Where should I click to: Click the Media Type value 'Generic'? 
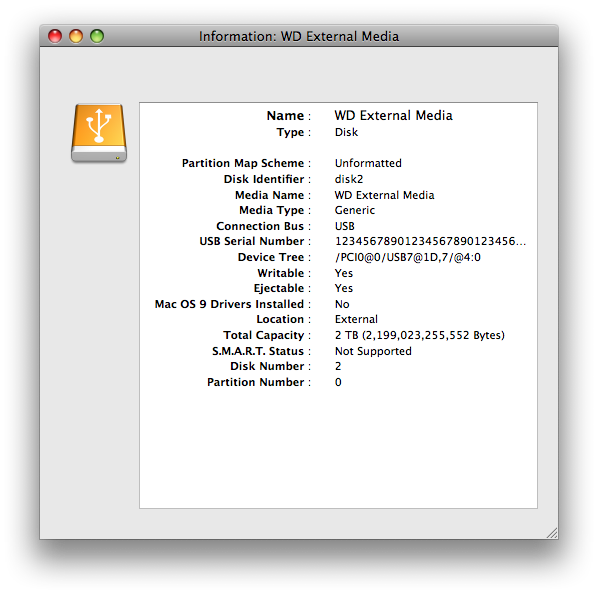pos(355,210)
